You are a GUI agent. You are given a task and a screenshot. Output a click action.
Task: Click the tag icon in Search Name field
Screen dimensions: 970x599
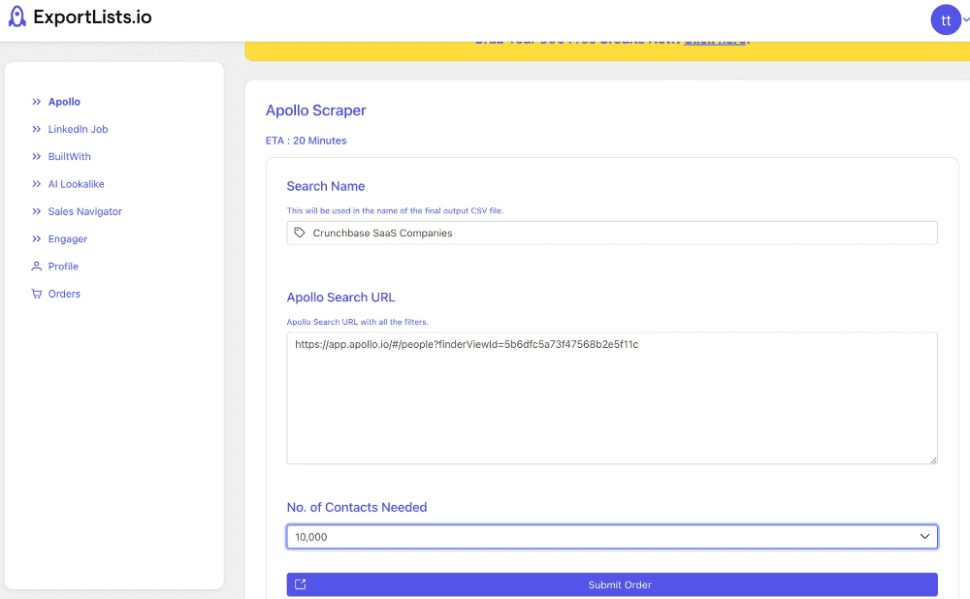click(299, 233)
